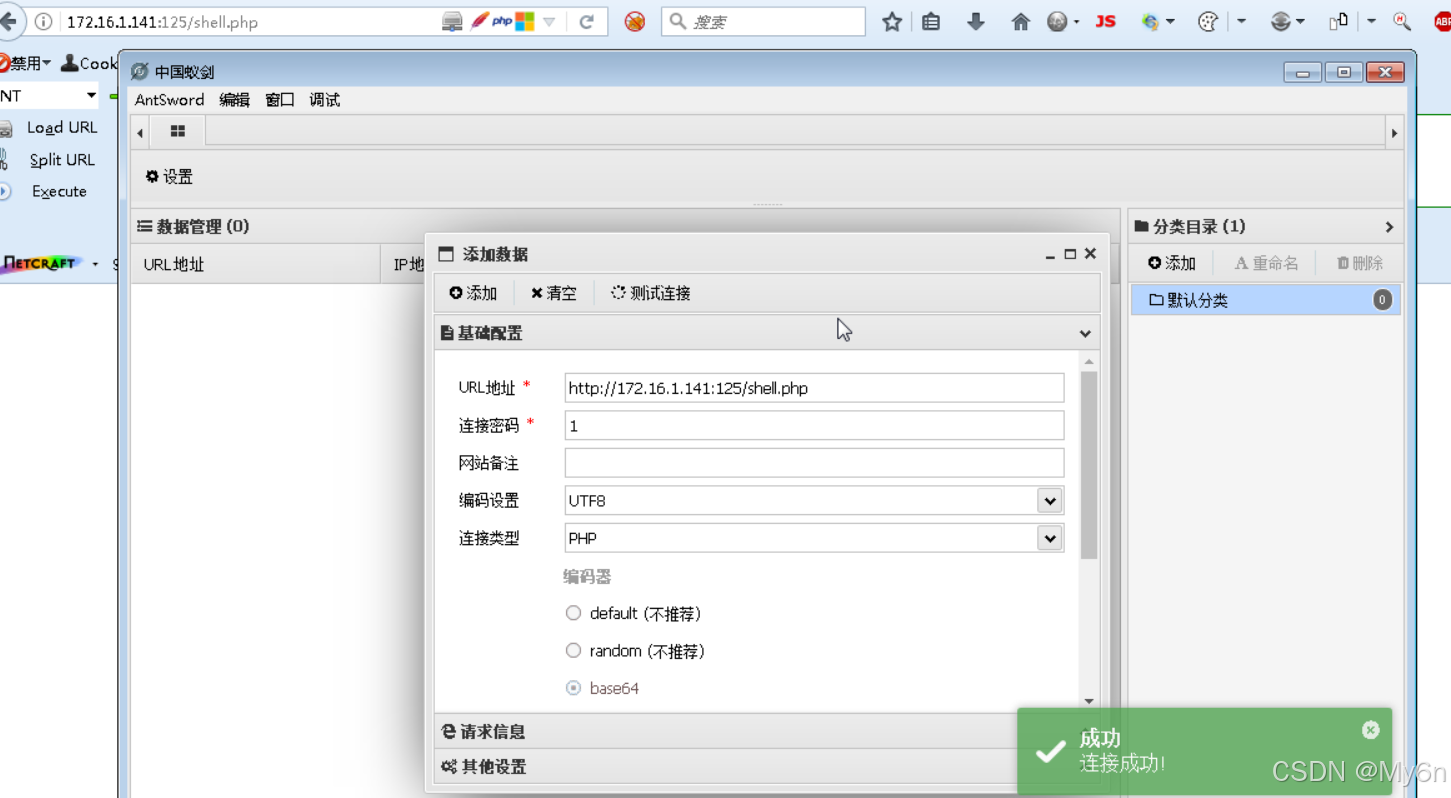This screenshot has height=798, width=1451.
Task: Click the 网站备注 input field
Action: coord(814,463)
